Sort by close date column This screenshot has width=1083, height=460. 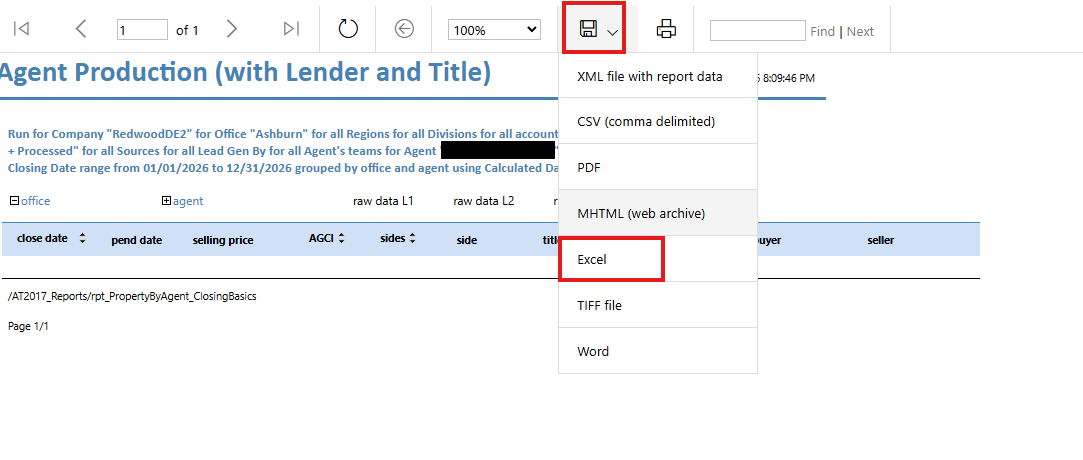(82, 238)
